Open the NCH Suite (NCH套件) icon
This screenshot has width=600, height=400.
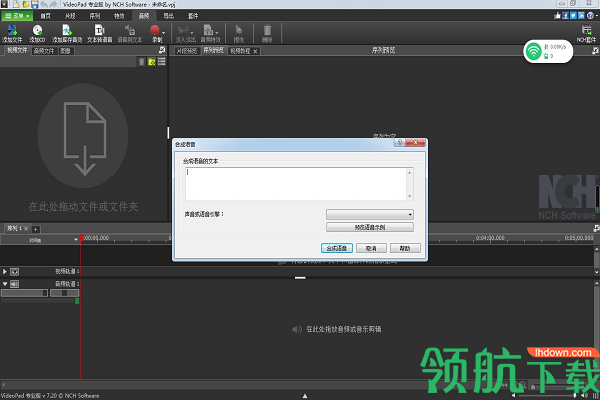click(x=586, y=30)
